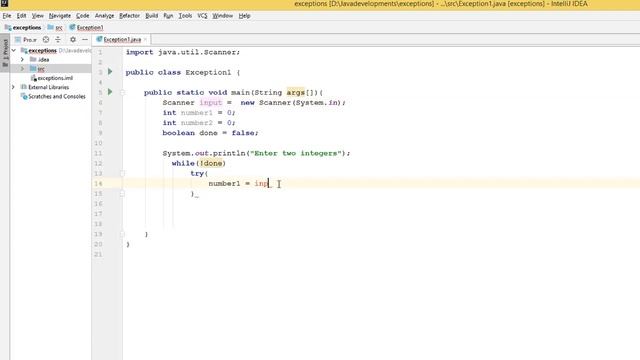Screen dimensions: 640x360
Task: Select exceptions.iml file in tree
Action: (51, 78)
